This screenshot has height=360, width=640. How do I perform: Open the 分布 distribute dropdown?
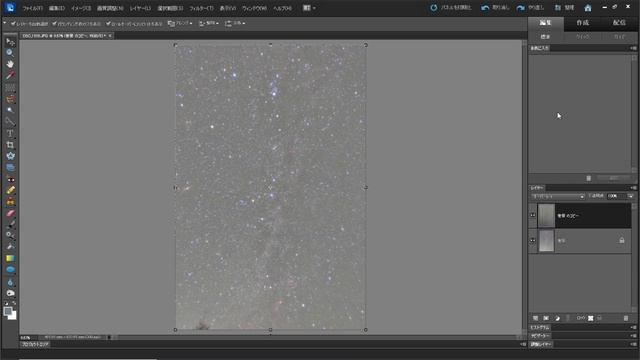coord(235,24)
